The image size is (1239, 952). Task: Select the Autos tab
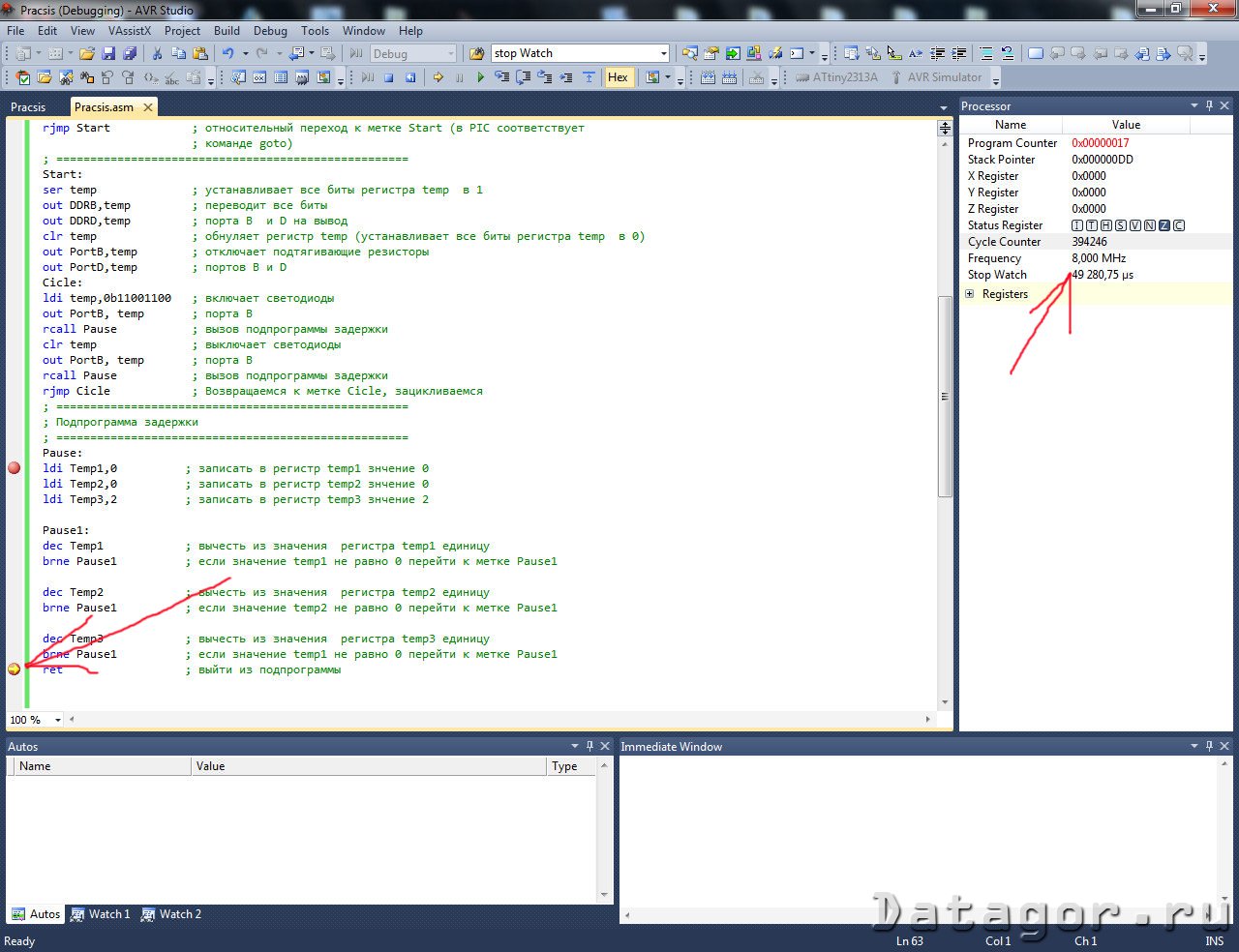point(36,914)
